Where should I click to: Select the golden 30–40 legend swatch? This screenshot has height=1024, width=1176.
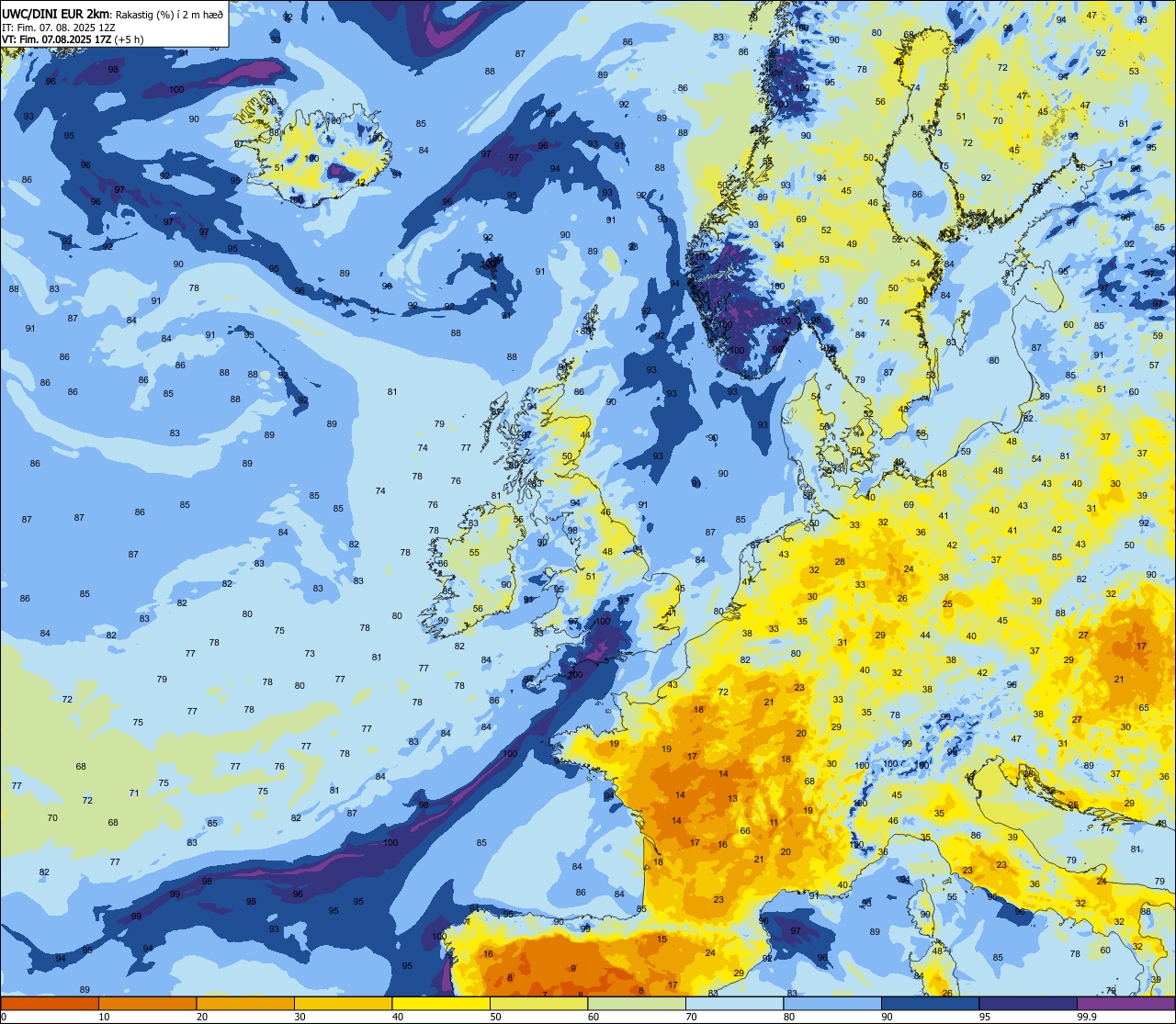click(x=343, y=1003)
